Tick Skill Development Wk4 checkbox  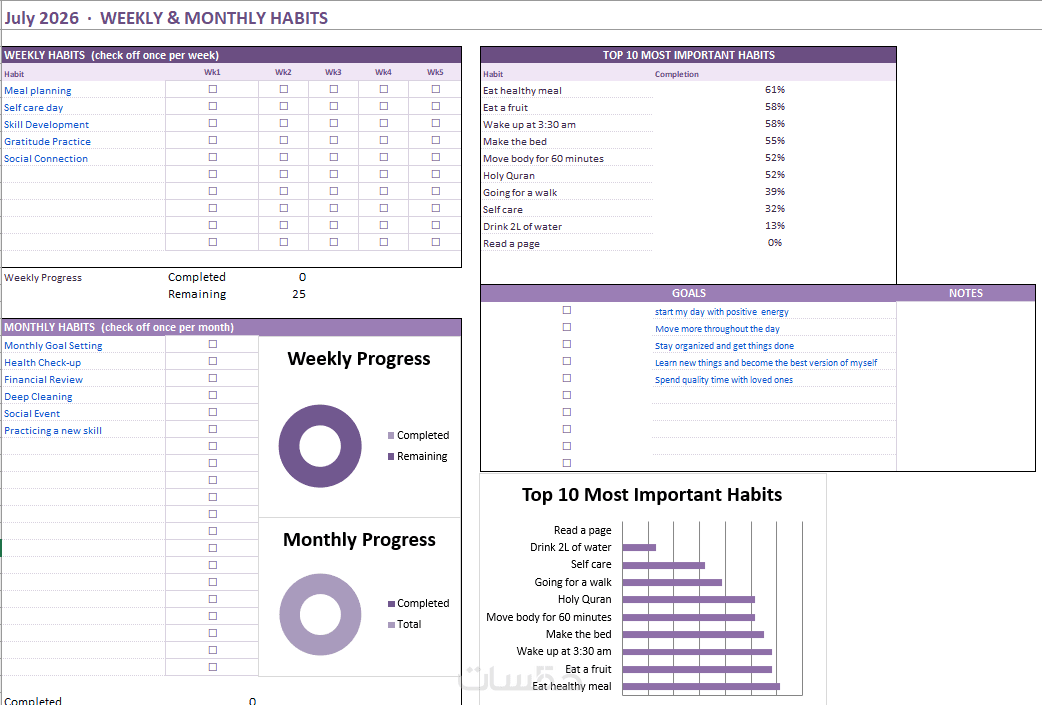(383, 123)
